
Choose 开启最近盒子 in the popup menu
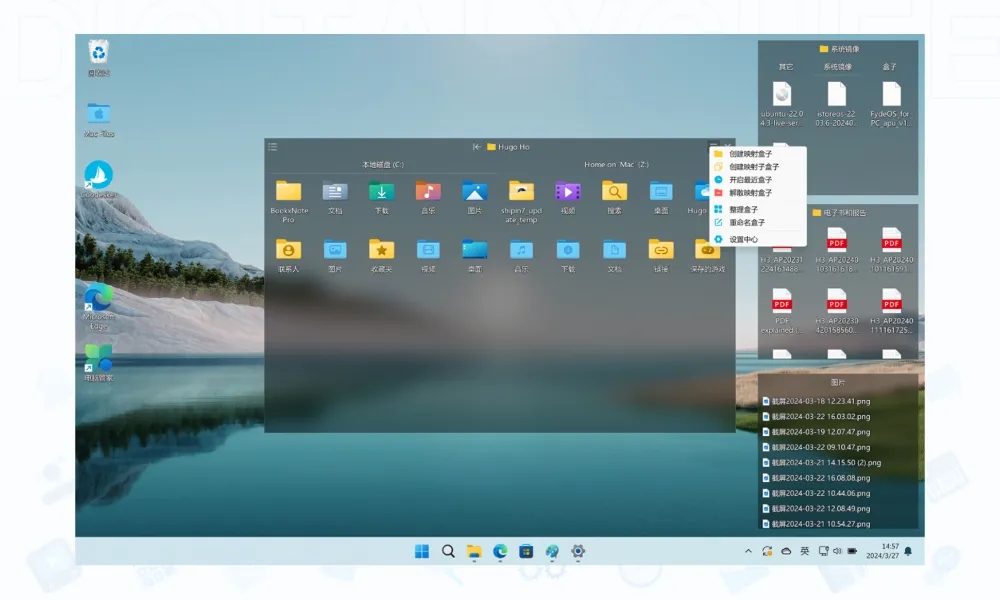tap(749, 180)
